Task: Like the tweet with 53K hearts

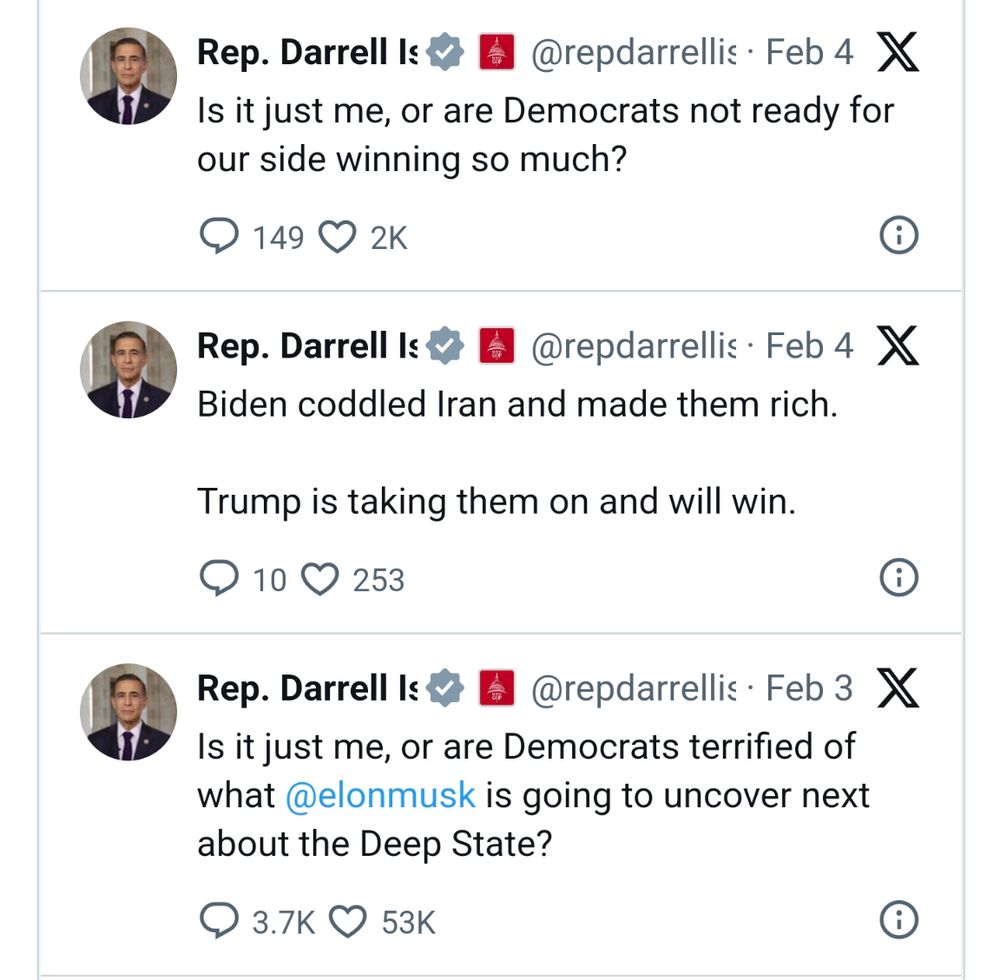Action: (x=349, y=921)
